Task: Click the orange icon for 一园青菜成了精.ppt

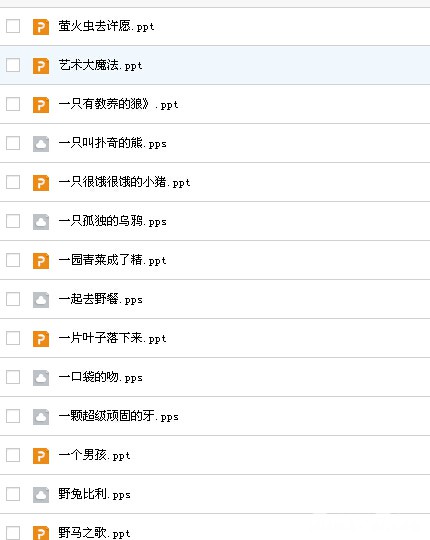Action: point(41,260)
